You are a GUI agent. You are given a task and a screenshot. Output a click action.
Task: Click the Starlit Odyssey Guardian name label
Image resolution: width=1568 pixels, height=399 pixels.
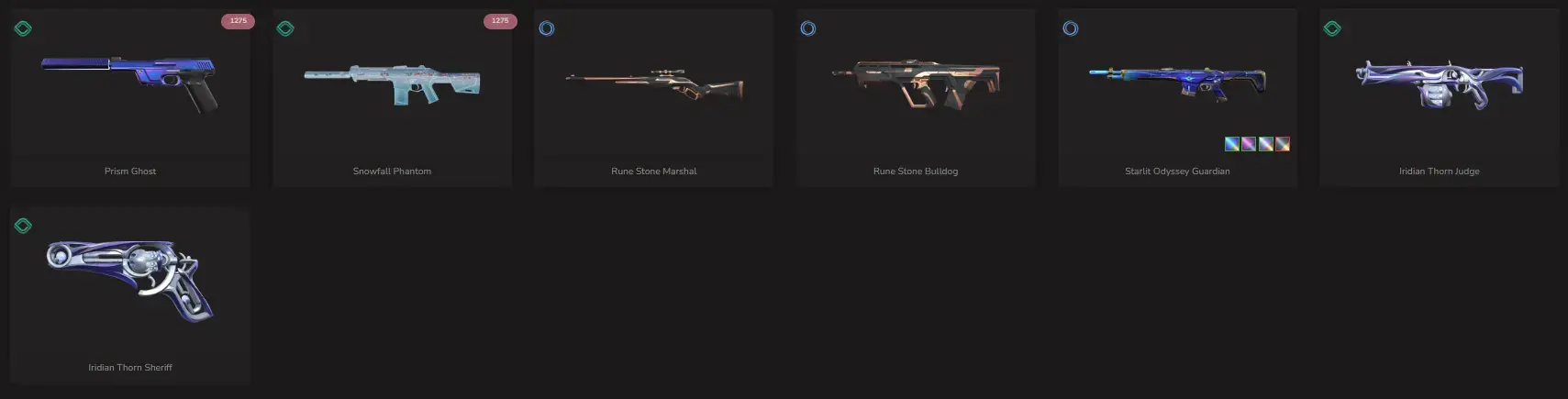point(1177,172)
